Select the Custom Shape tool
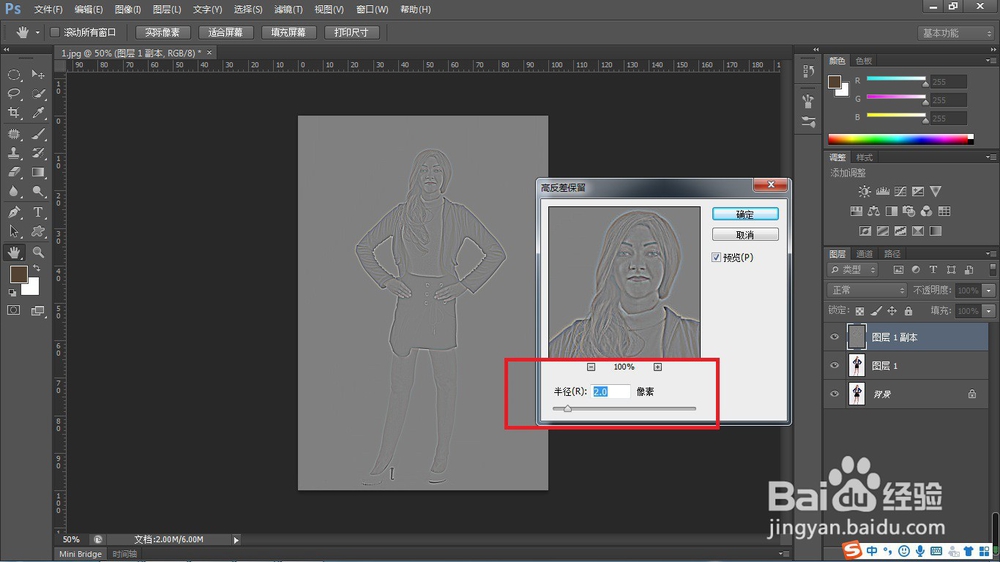Screen dimensions: 1000x562 point(38,232)
